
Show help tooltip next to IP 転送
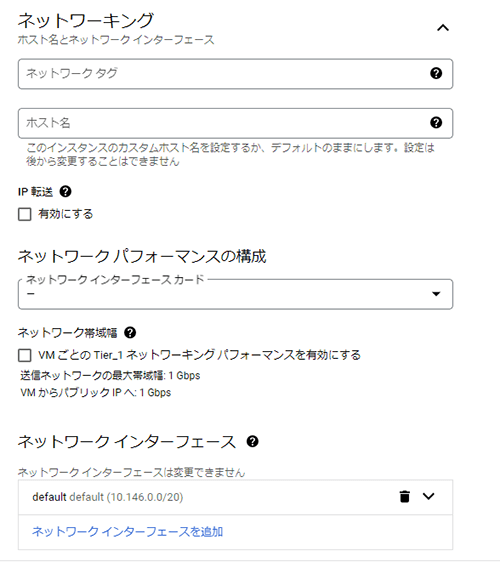point(65,191)
